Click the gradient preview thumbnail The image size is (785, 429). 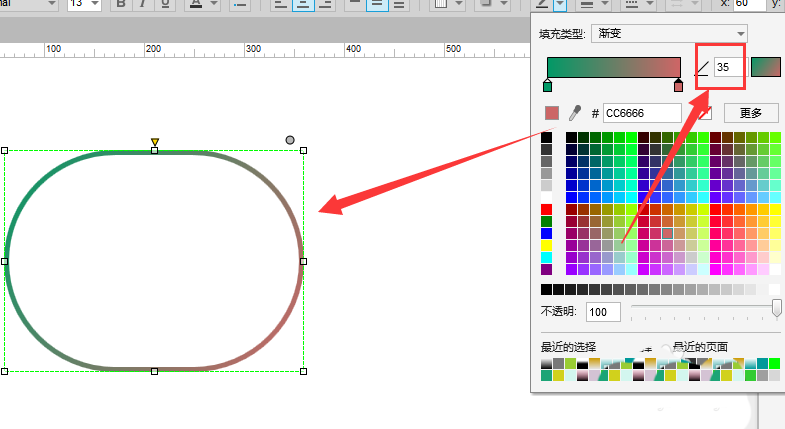[766, 67]
